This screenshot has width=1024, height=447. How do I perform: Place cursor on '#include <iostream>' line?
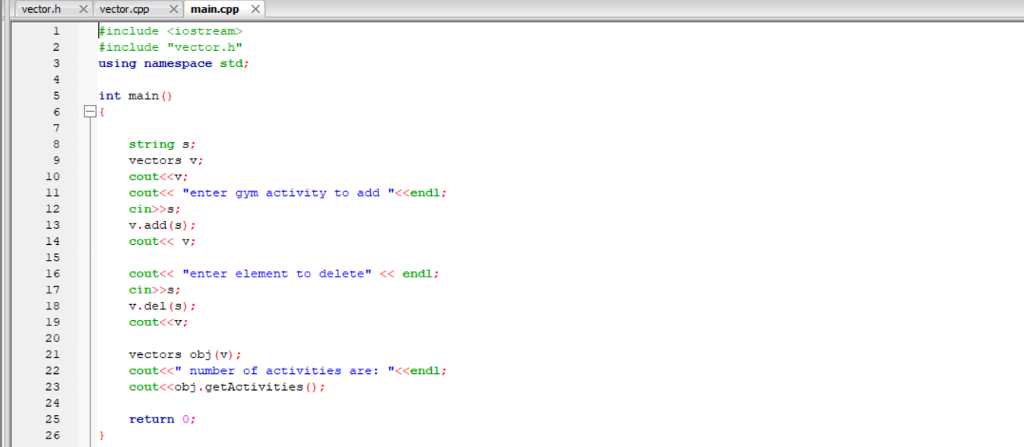point(170,31)
